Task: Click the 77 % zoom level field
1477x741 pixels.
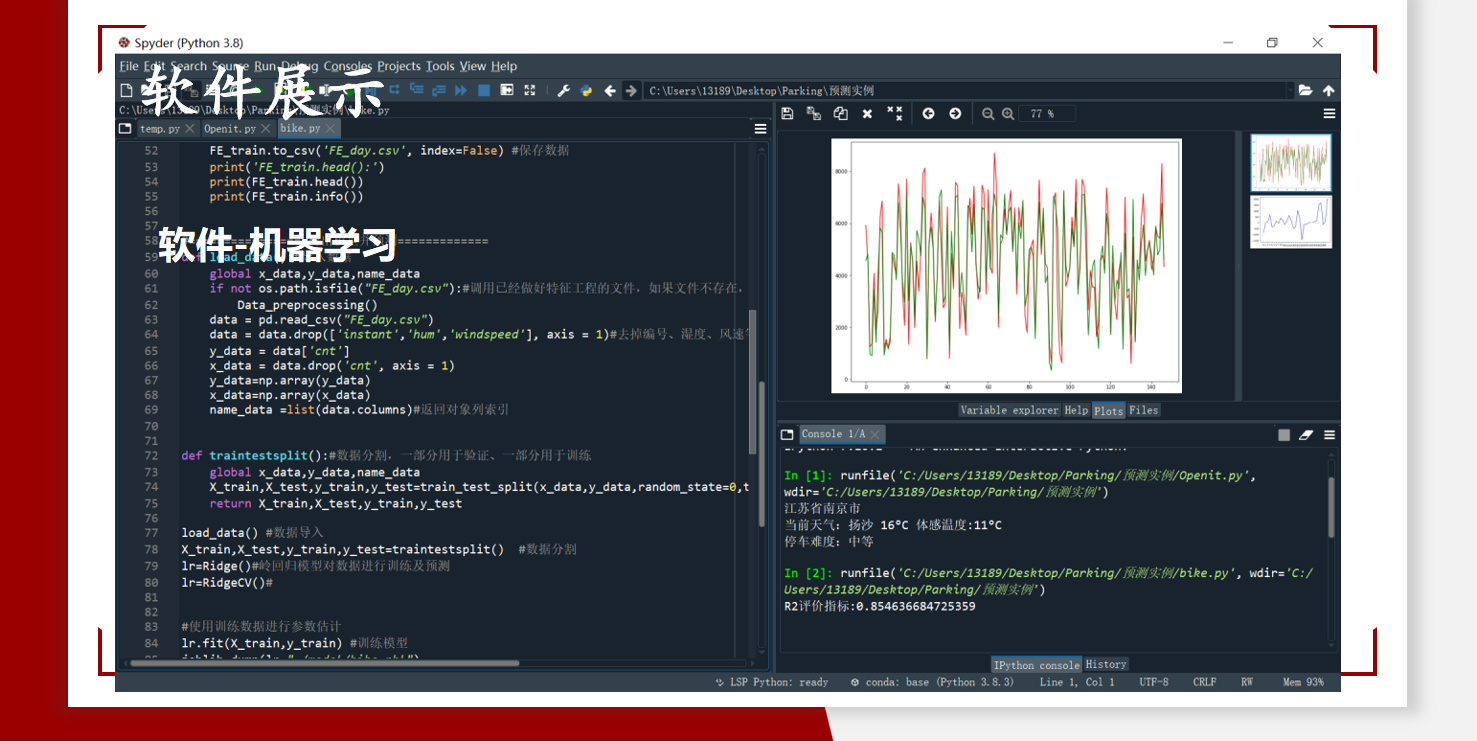Action: point(1047,114)
